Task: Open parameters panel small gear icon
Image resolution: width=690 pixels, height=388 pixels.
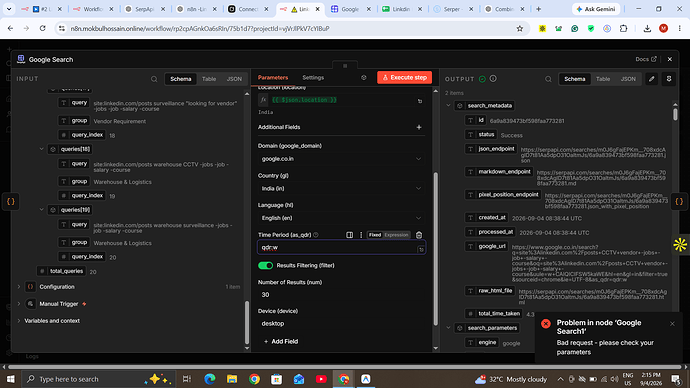Action: click(x=363, y=77)
